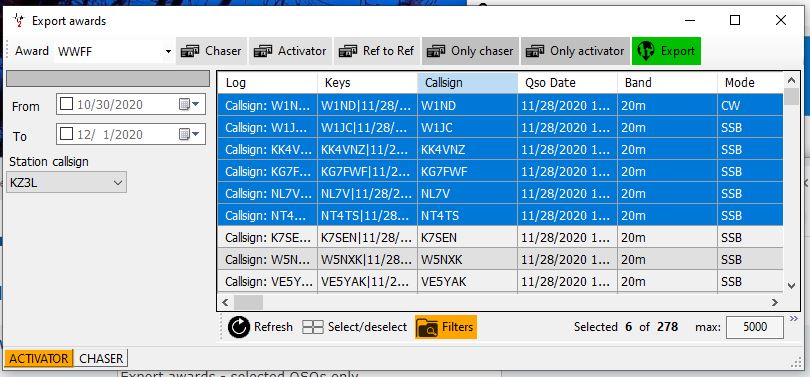Enable the From date checkbox

click(x=67, y=104)
